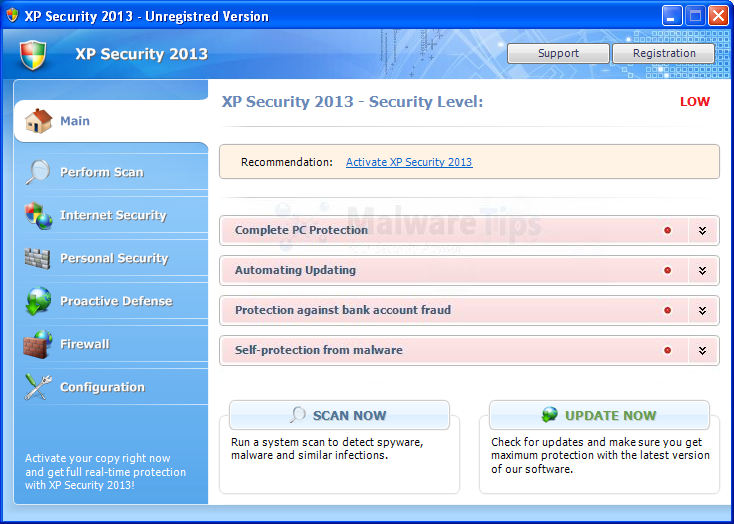Switch to the Proactive Defense section
Viewport: 734px width, 524px height.
point(111,301)
